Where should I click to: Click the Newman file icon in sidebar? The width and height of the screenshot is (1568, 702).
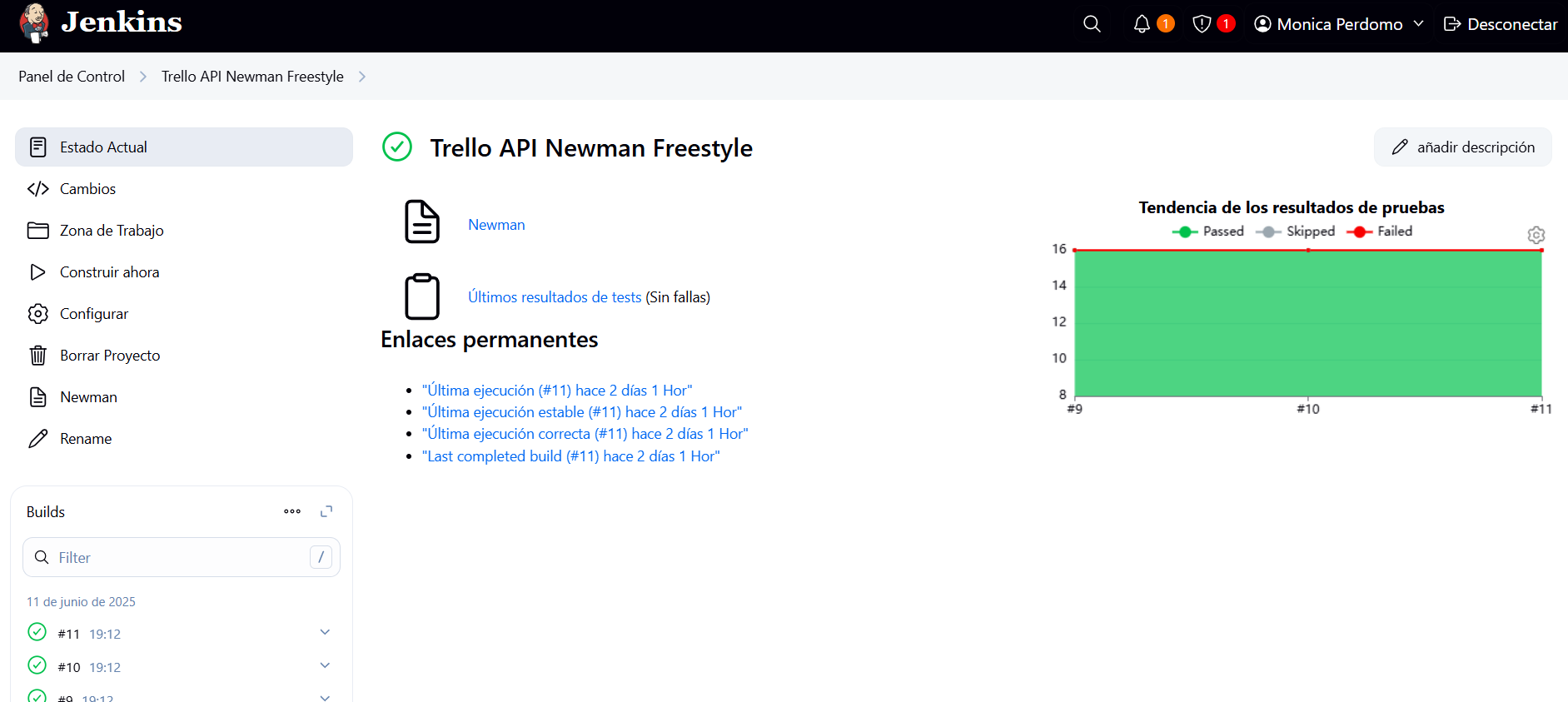[37, 397]
